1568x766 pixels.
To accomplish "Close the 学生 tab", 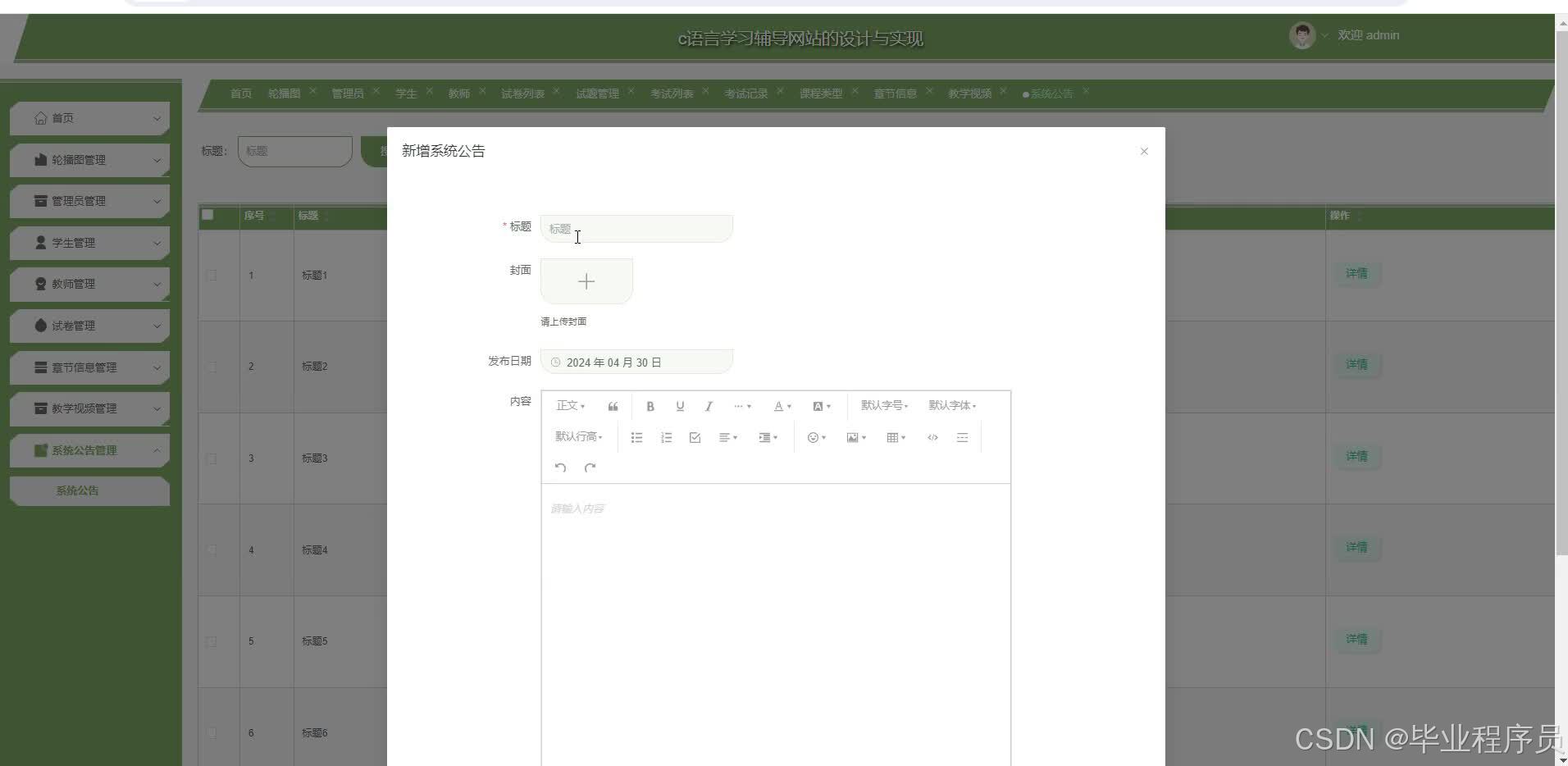I will click(x=429, y=91).
